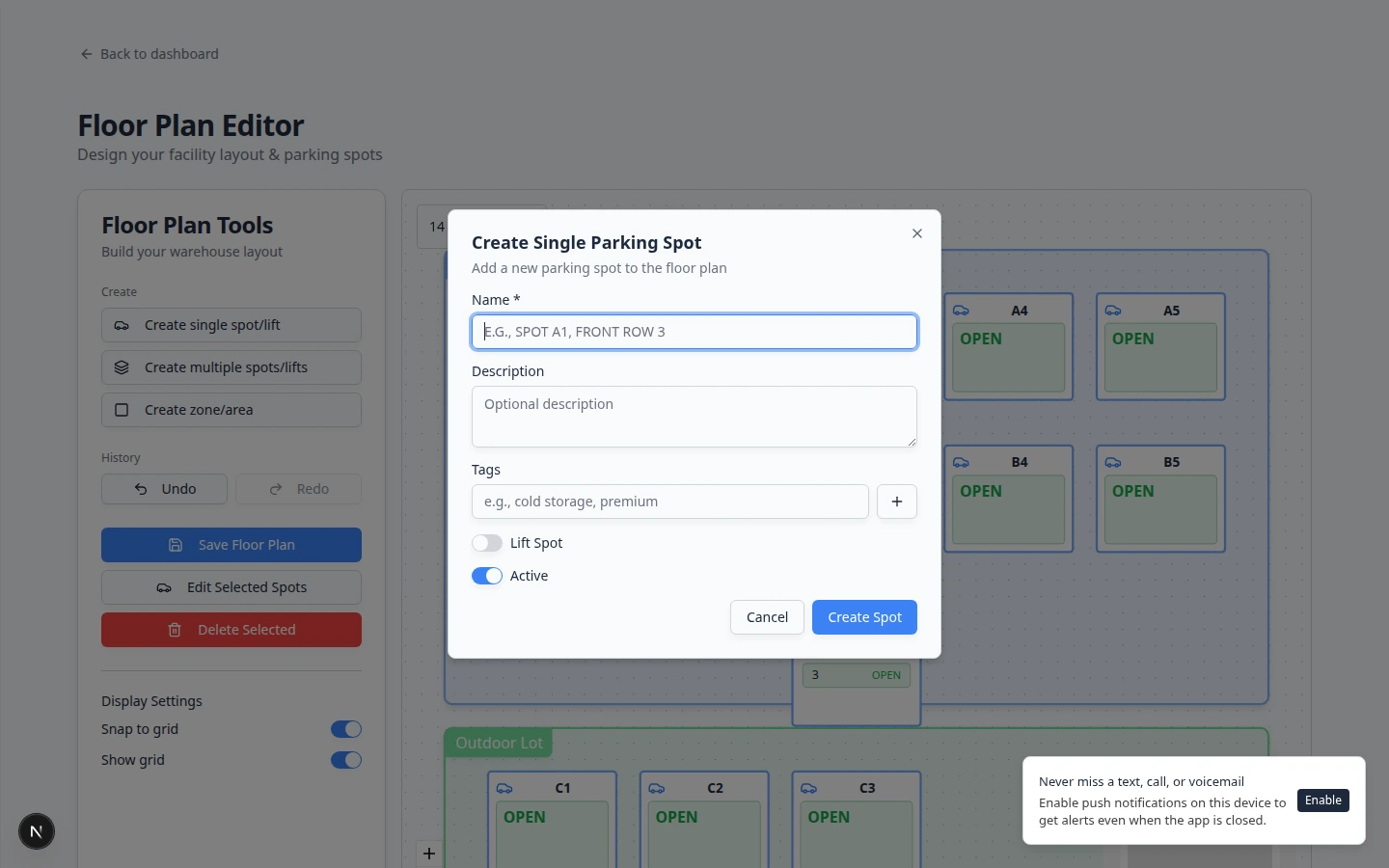This screenshot has height=868, width=1389.
Task: Click the Redo button
Action: pyautogui.click(x=299, y=489)
